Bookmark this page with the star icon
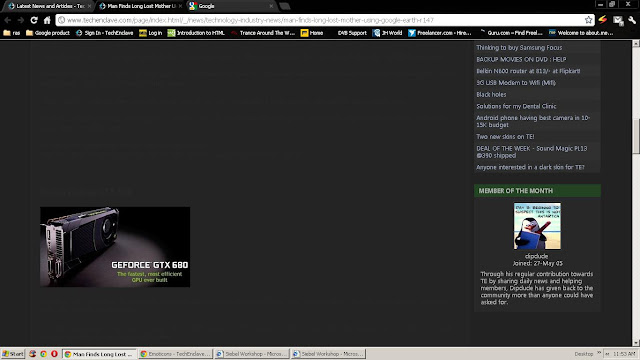Screen dimensions: 640x360 588,20
